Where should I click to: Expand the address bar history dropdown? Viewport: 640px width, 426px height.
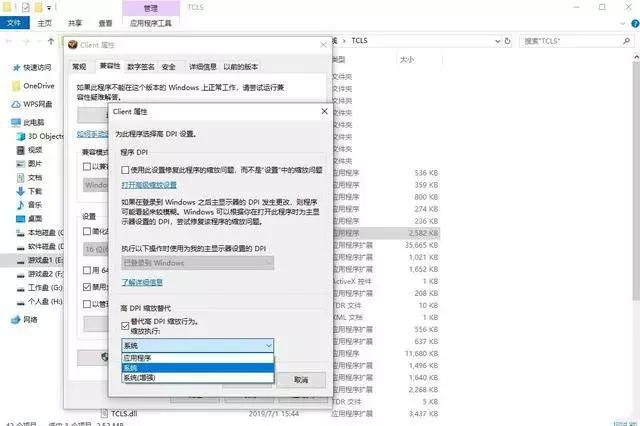pos(498,41)
